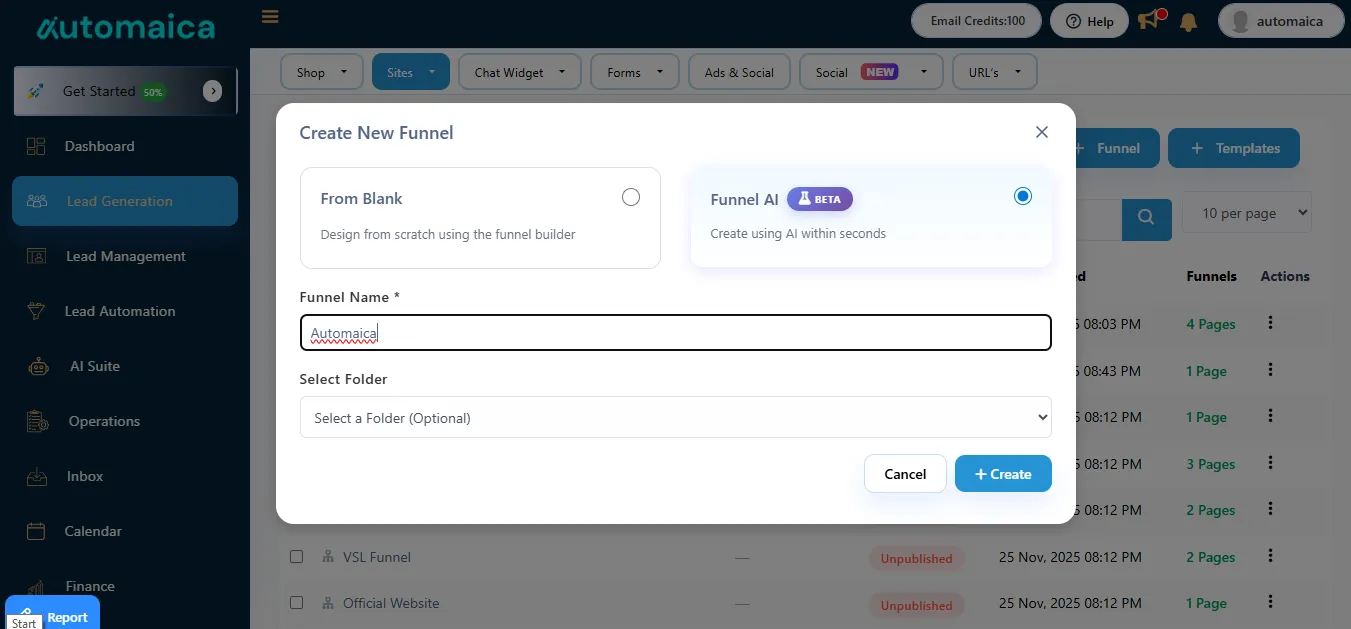Click the megaphone announcements icon
Screen dimensions: 1351x629
coord(1150,20)
